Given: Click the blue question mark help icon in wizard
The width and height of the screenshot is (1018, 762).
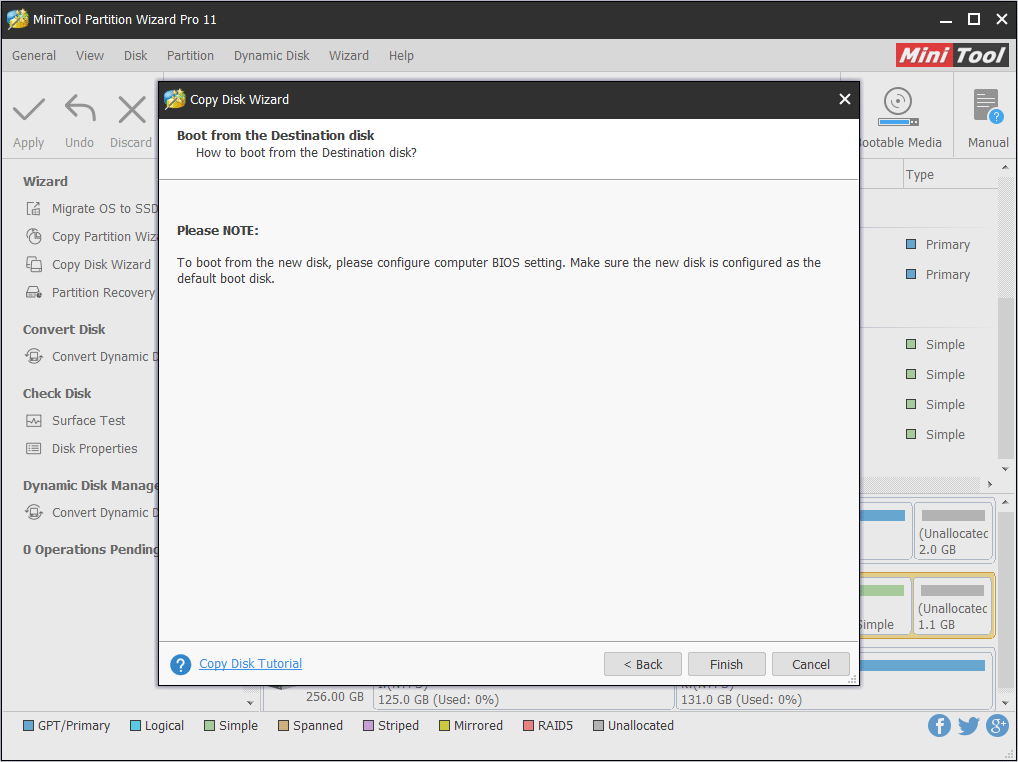Looking at the screenshot, I should tap(180, 664).
